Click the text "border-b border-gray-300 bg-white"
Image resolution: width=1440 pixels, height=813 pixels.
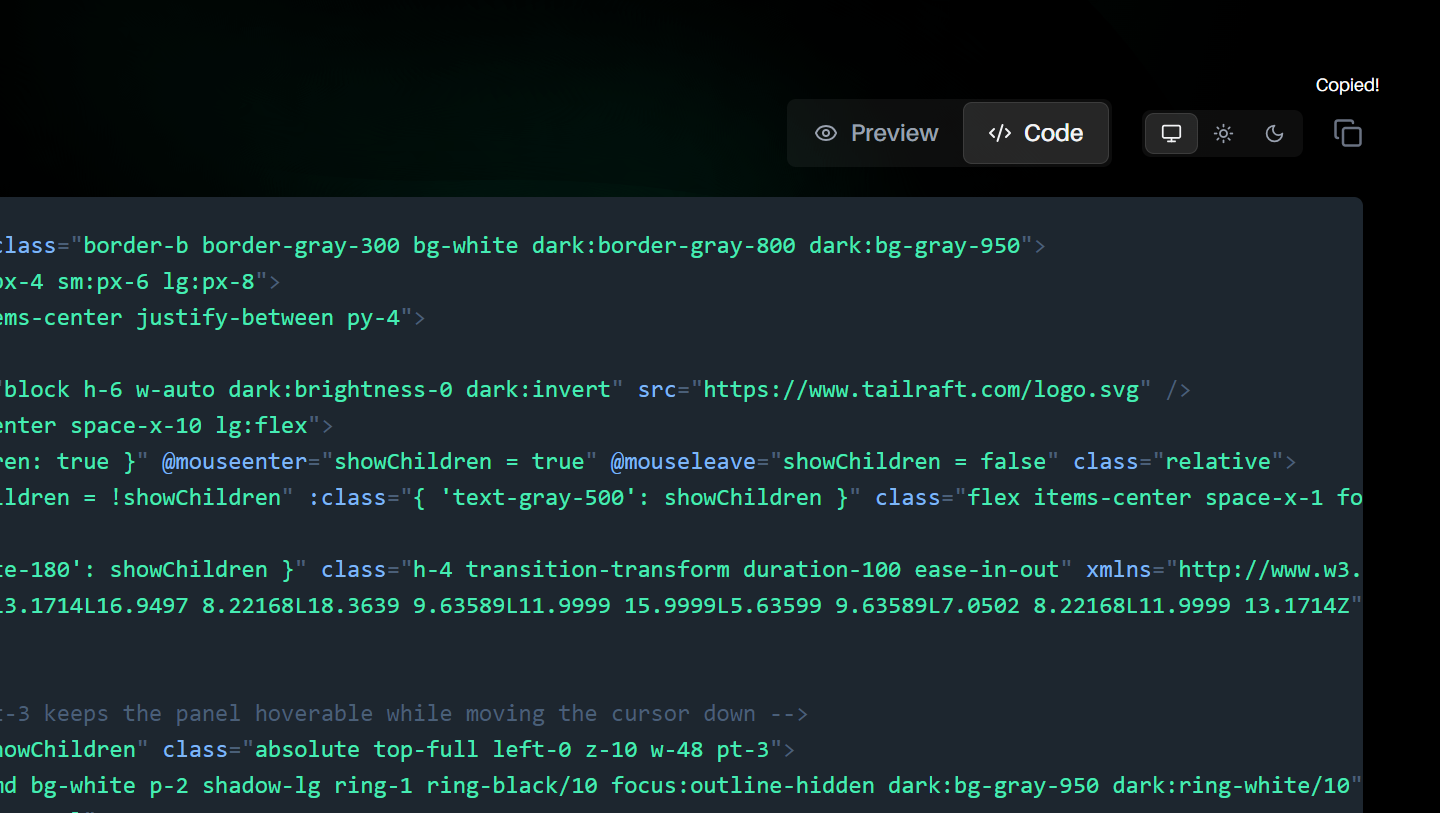(x=301, y=246)
